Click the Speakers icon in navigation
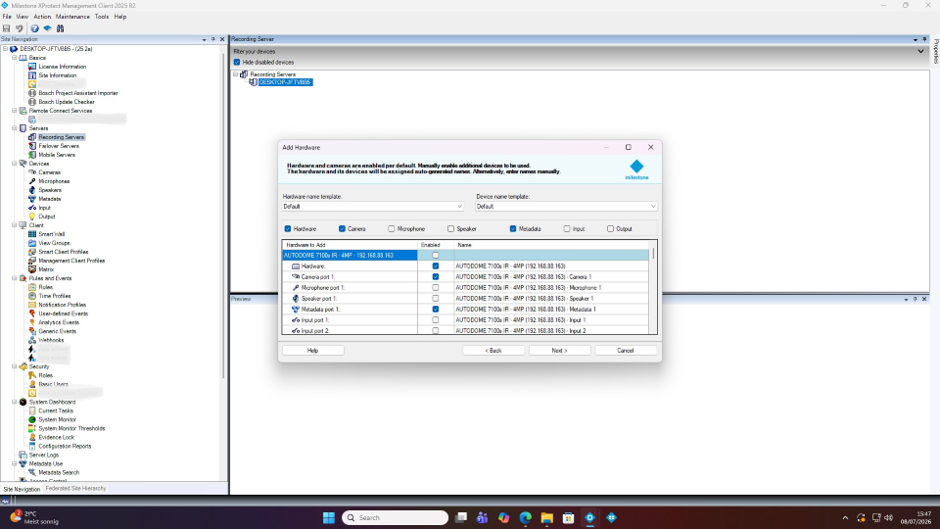This screenshot has width=940, height=529. coord(32,190)
